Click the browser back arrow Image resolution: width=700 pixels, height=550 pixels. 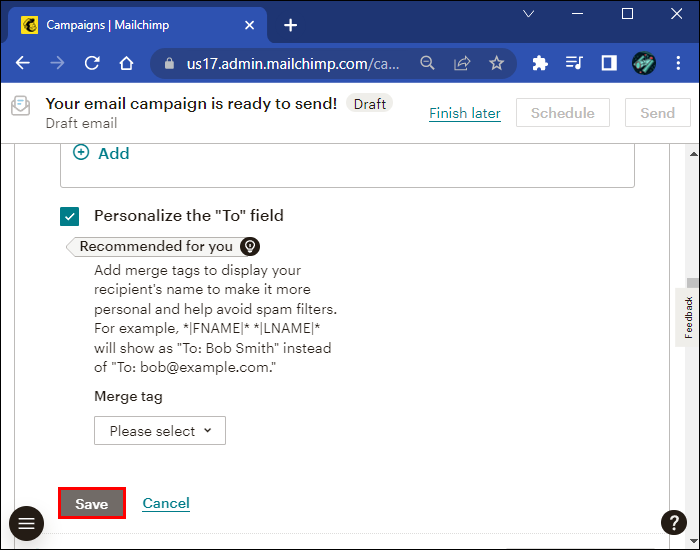(x=22, y=63)
